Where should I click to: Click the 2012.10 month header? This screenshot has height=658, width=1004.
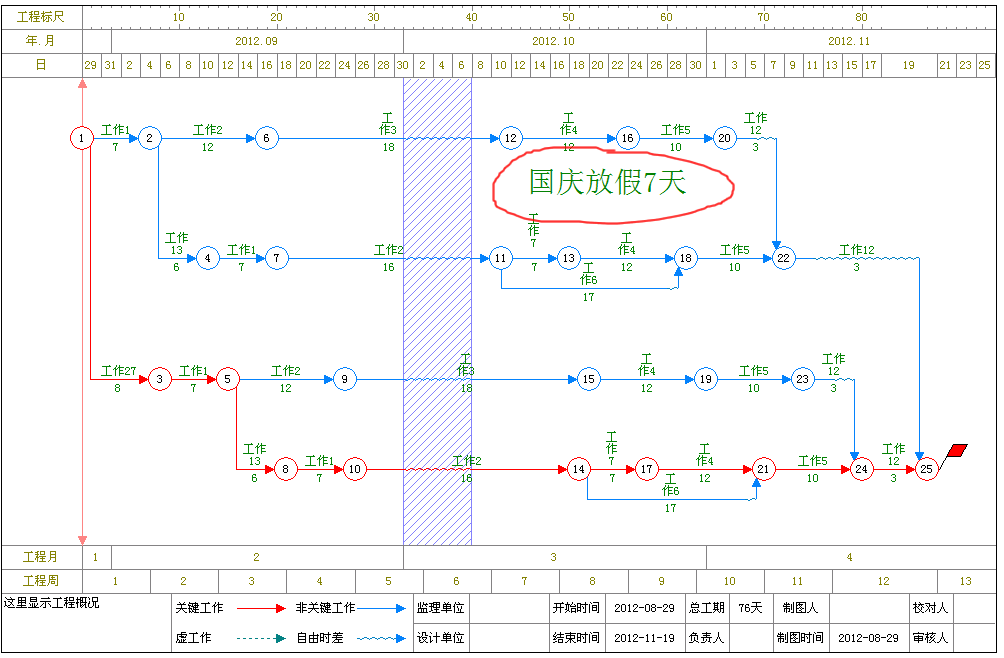click(x=554, y=41)
